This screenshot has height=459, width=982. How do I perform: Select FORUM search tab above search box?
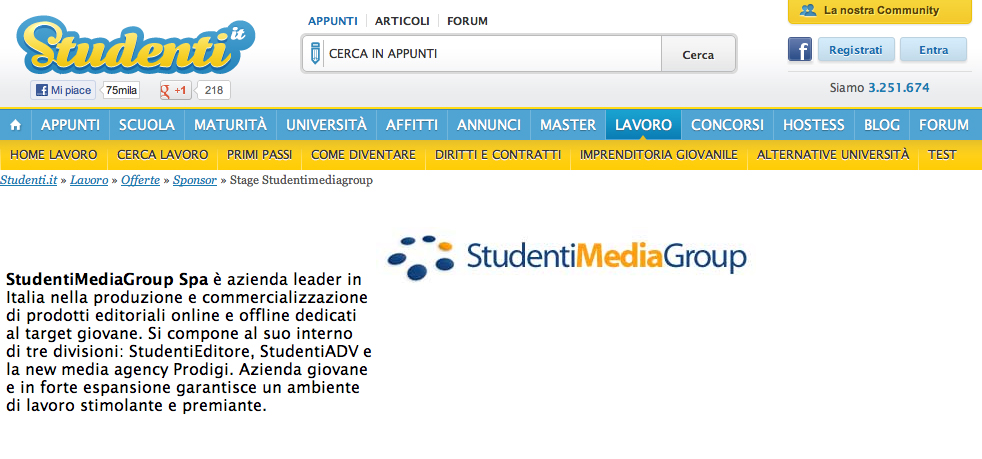coord(467,21)
